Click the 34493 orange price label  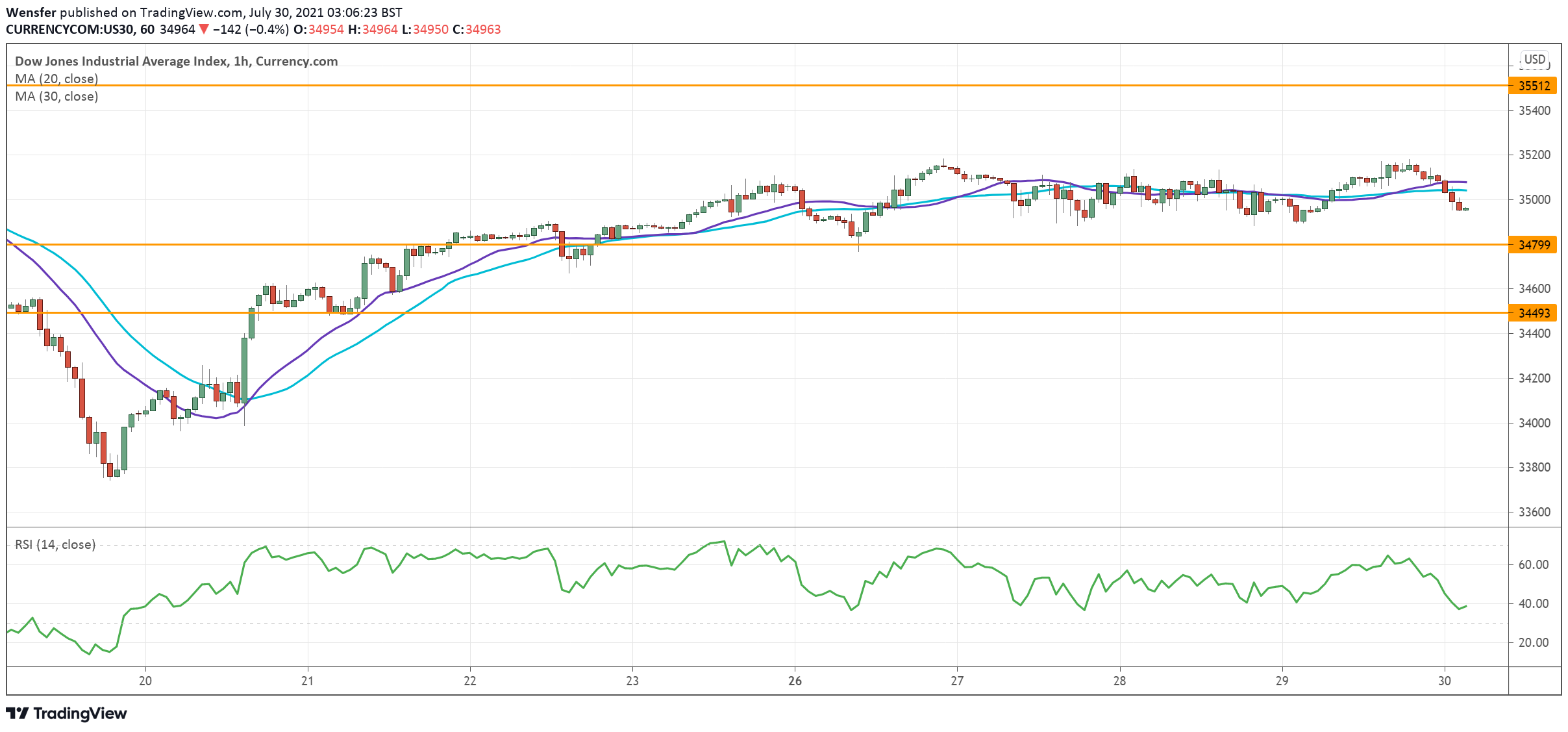[x=1534, y=313]
